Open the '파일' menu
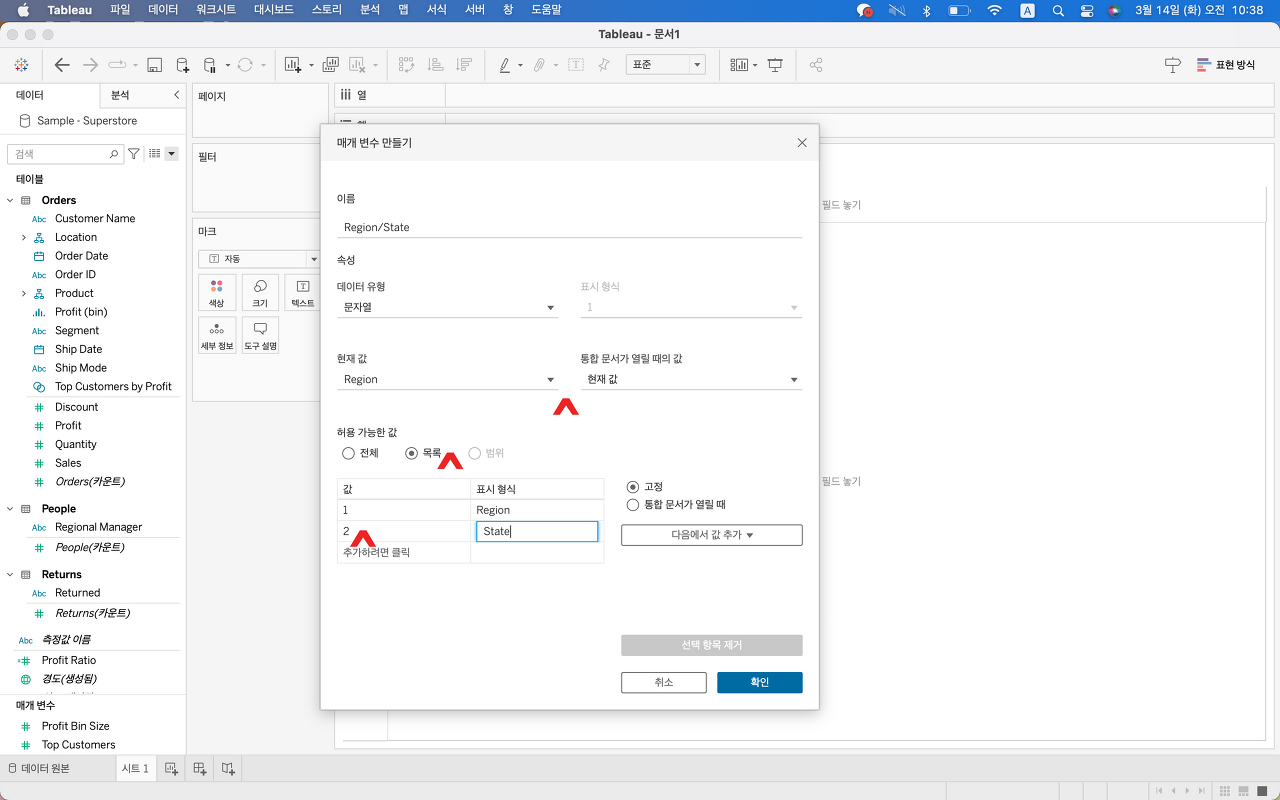 (120, 10)
